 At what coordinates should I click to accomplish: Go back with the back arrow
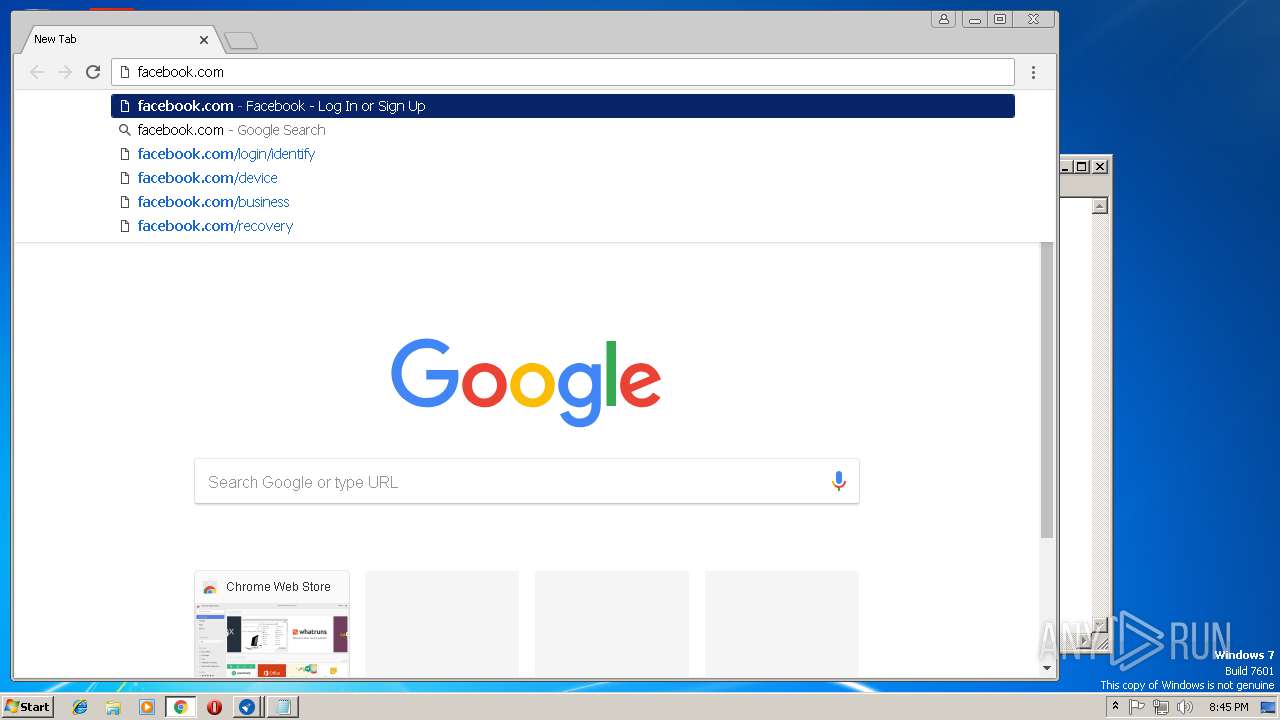click(37, 72)
